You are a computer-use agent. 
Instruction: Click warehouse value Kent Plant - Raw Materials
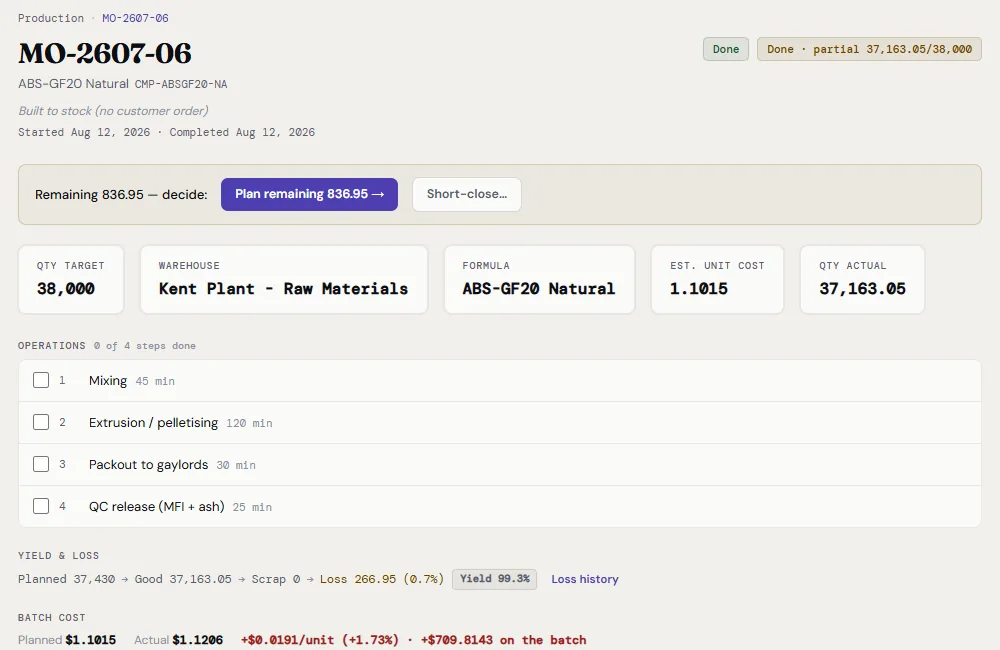click(x=283, y=289)
